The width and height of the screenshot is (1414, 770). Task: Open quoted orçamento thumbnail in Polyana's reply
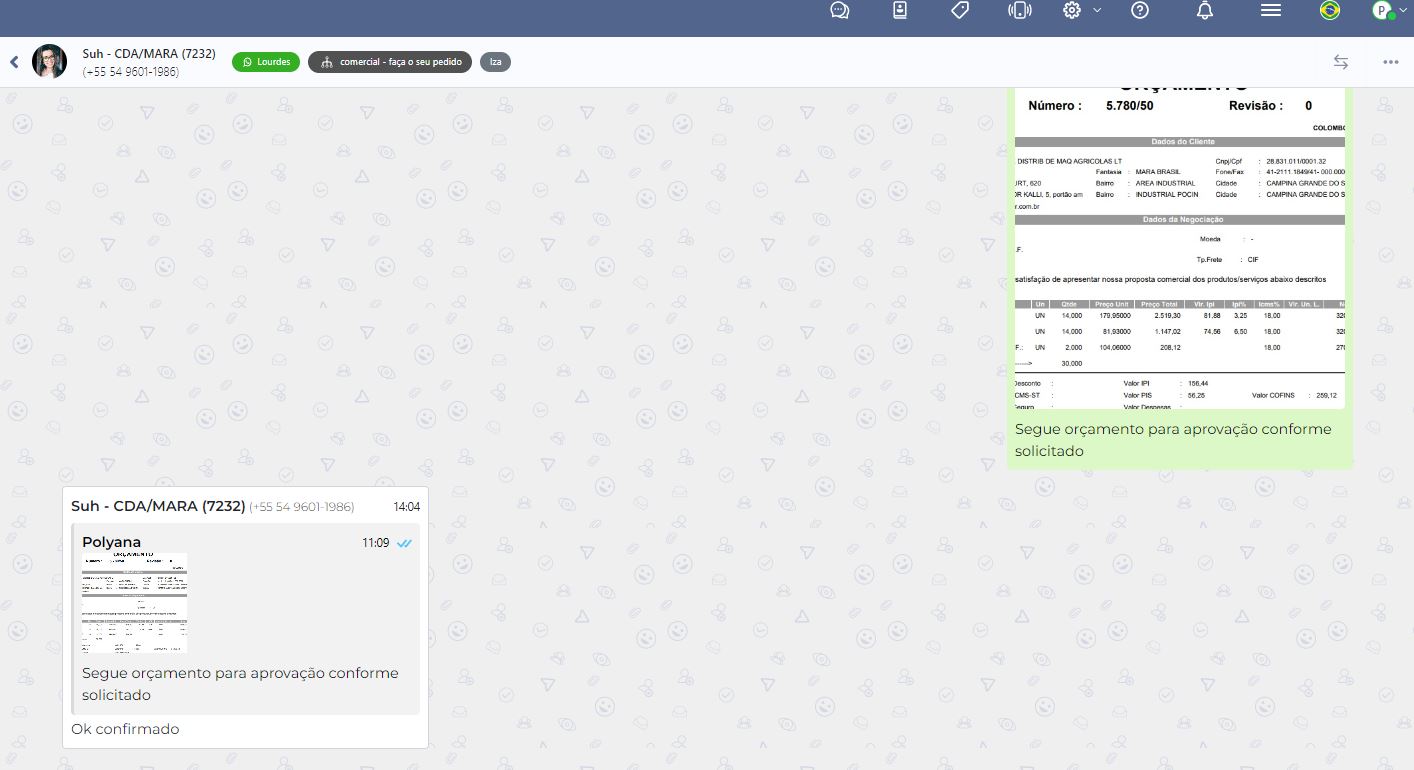click(x=134, y=602)
